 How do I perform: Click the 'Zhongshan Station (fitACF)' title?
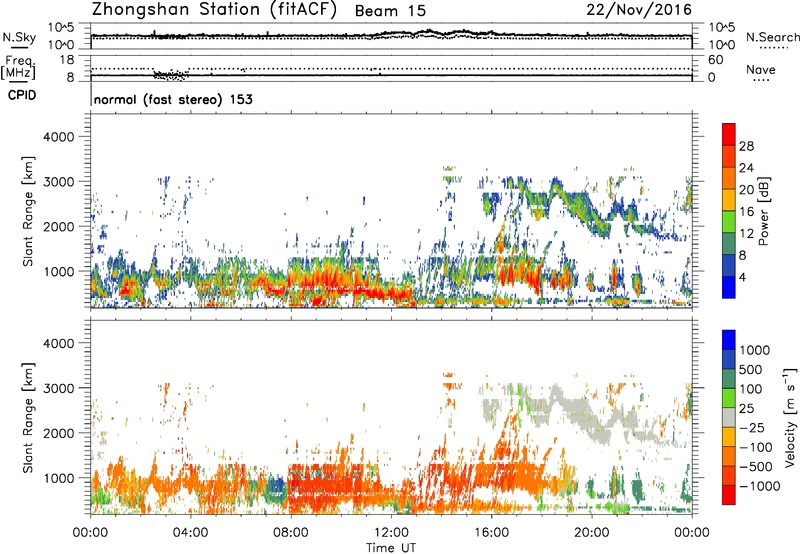pos(214,10)
